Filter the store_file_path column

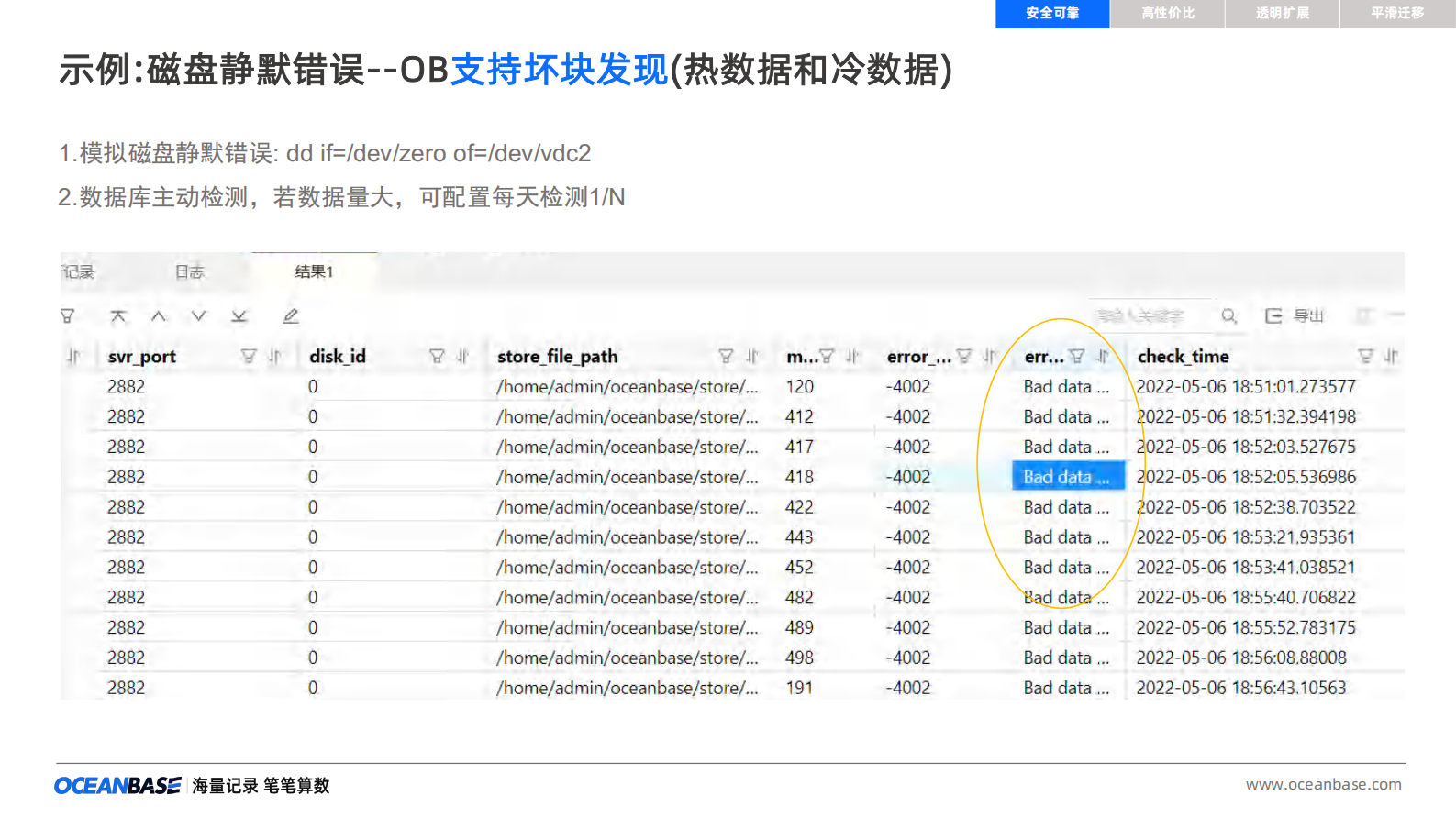click(726, 356)
